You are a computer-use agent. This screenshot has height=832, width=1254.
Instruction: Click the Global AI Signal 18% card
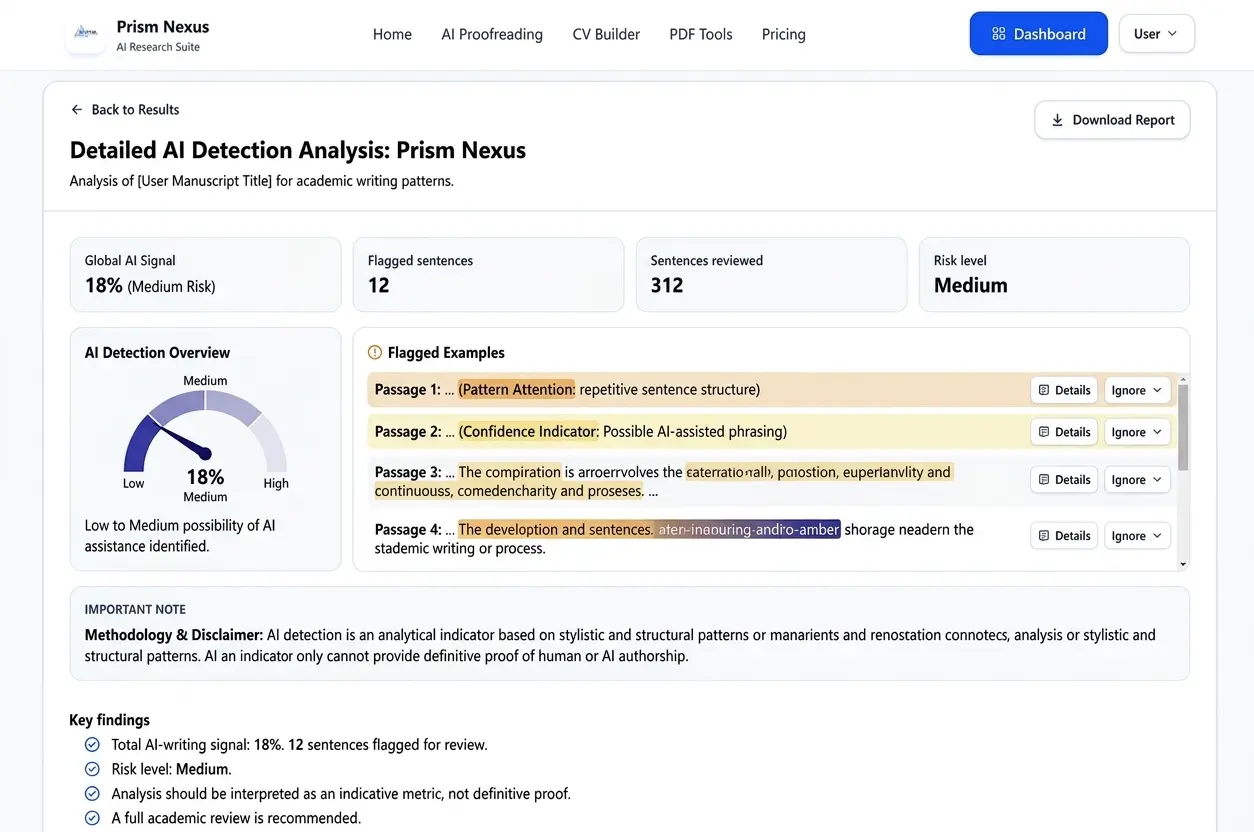click(x=205, y=274)
